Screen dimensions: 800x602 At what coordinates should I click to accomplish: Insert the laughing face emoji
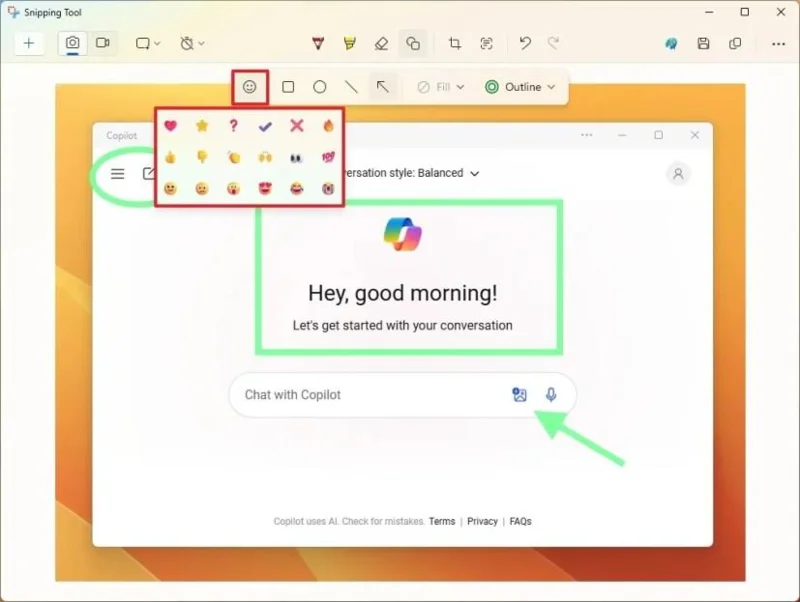(x=296, y=189)
